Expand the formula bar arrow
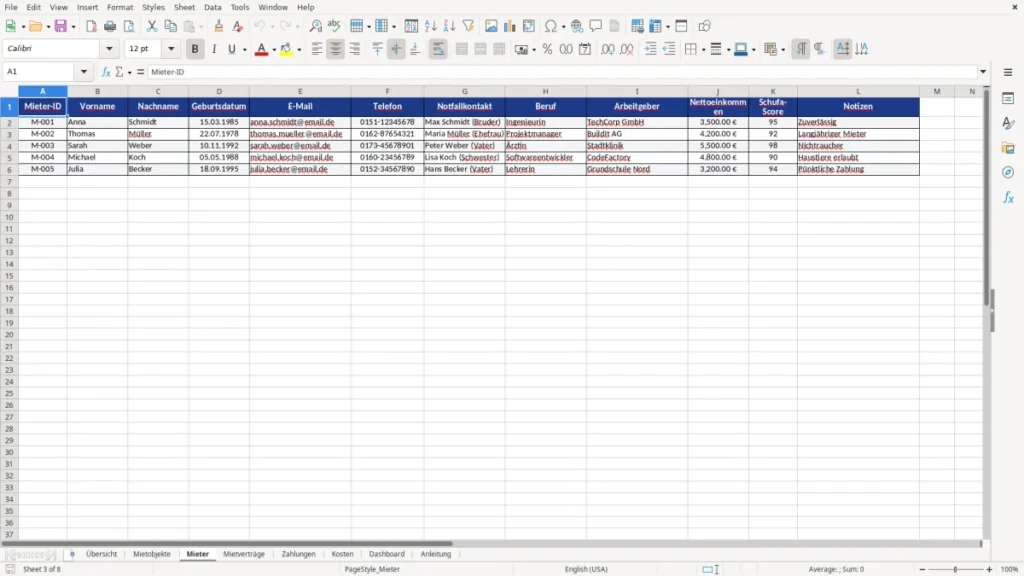The image size is (1024, 576). (983, 72)
